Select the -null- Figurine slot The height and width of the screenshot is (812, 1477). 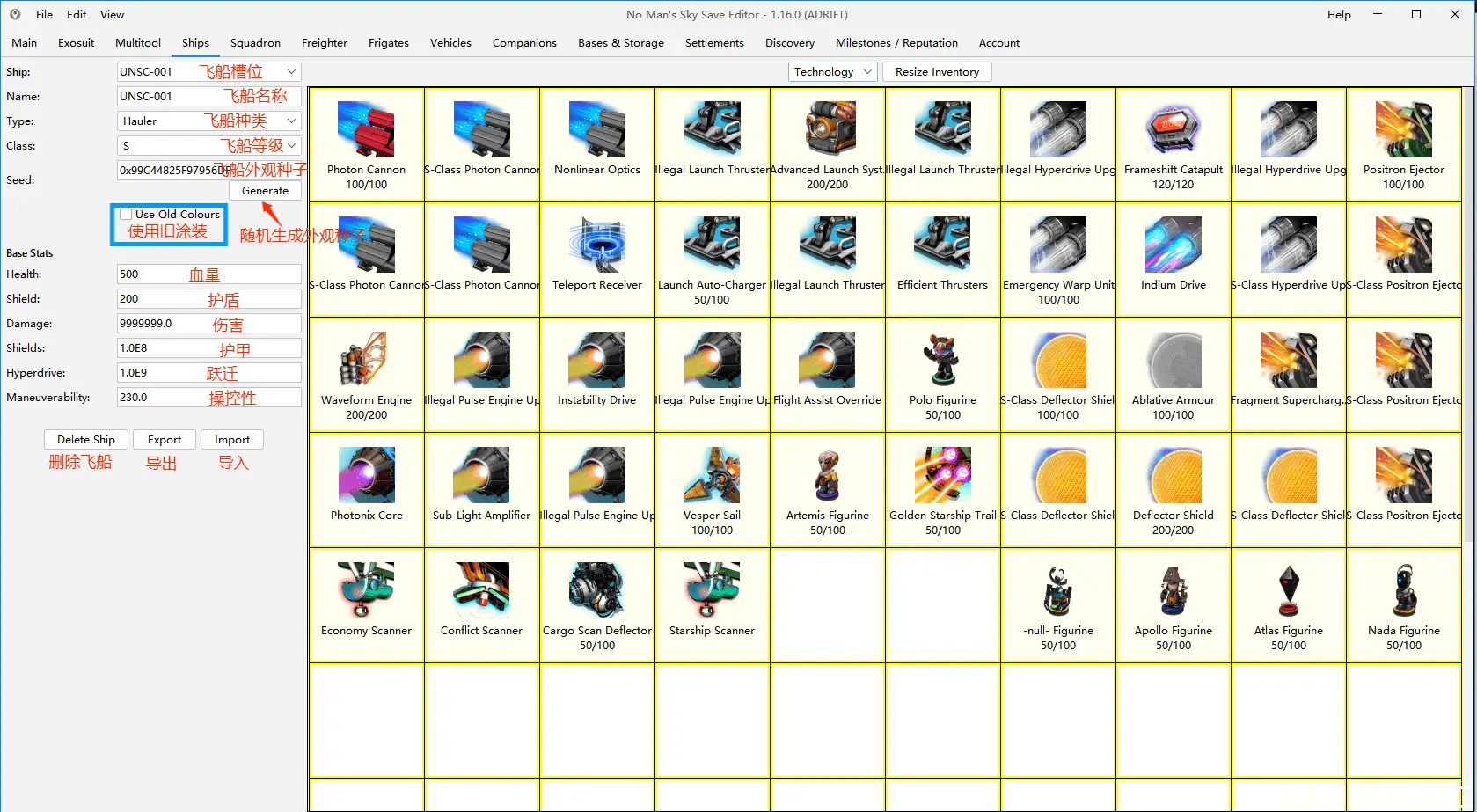pyautogui.click(x=1058, y=606)
